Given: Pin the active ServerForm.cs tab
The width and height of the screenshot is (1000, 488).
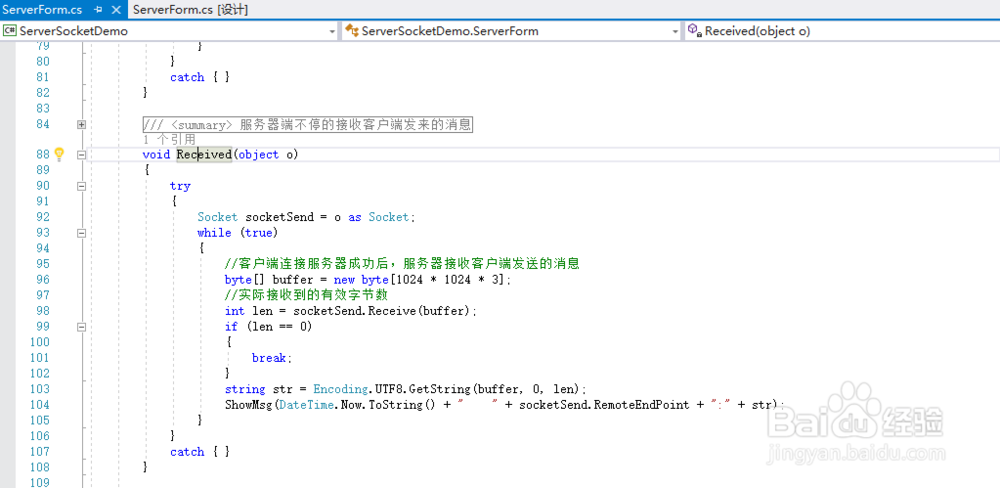Looking at the screenshot, I should click(98, 10).
